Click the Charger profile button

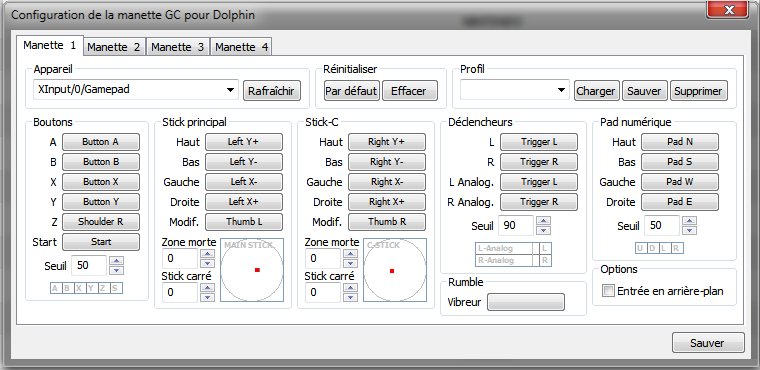pyautogui.click(x=596, y=91)
